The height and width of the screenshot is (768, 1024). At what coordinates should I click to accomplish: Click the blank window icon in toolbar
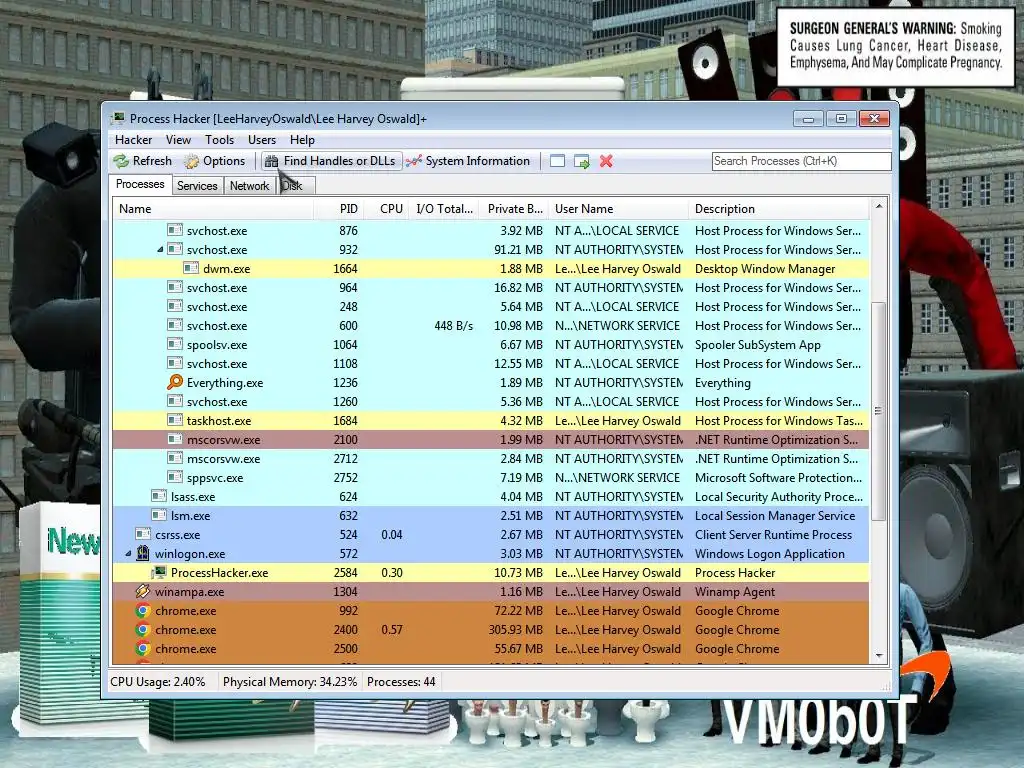tap(557, 161)
